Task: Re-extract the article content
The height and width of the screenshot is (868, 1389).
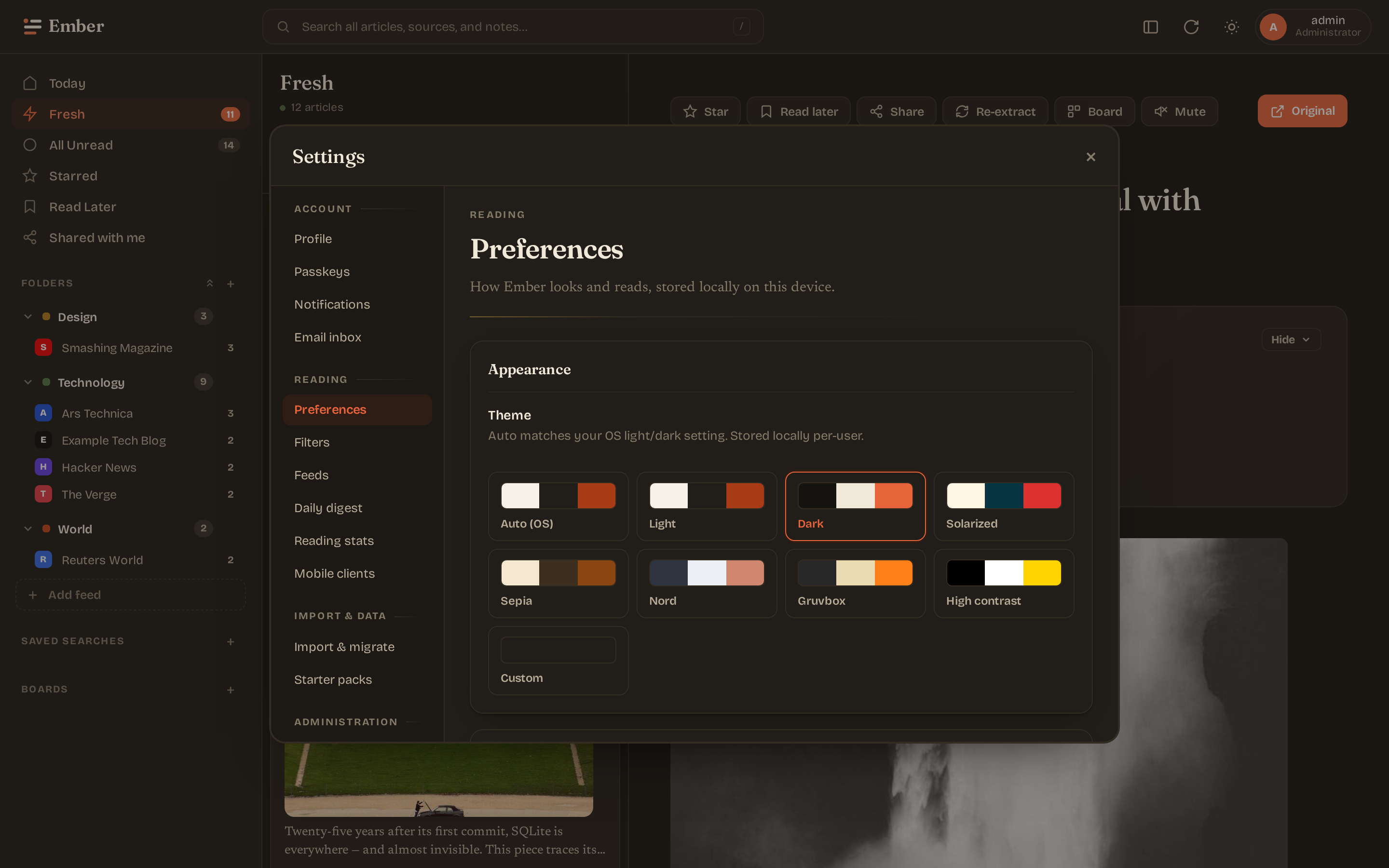Action: [x=995, y=111]
